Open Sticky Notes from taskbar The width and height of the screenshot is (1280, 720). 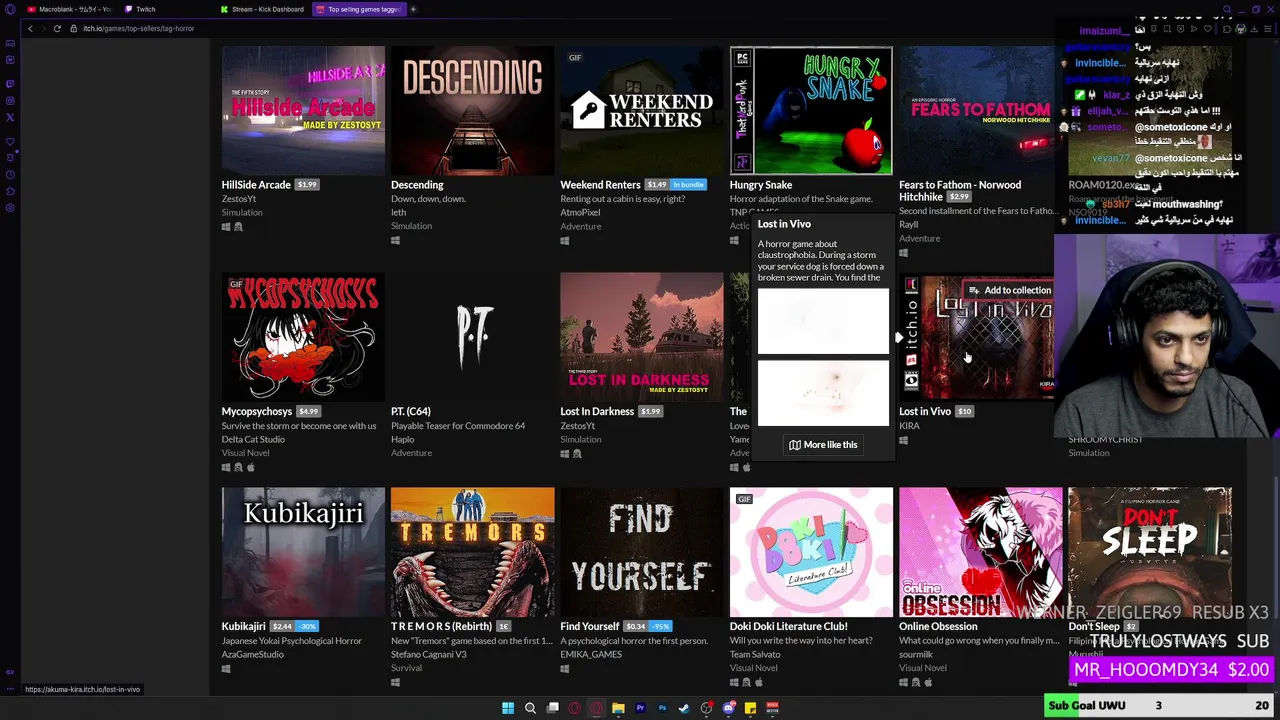pyautogui.click(x=750, y=708)
